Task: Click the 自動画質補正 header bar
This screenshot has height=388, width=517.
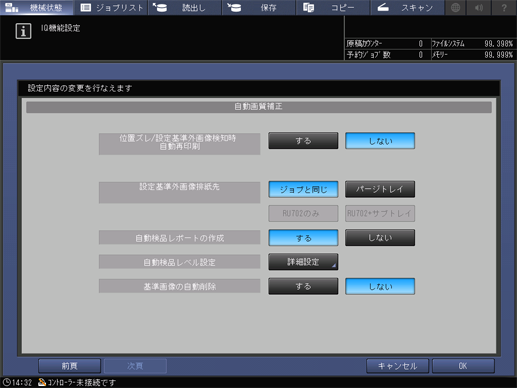Action: pyautogui.click(x=259, y=107)
